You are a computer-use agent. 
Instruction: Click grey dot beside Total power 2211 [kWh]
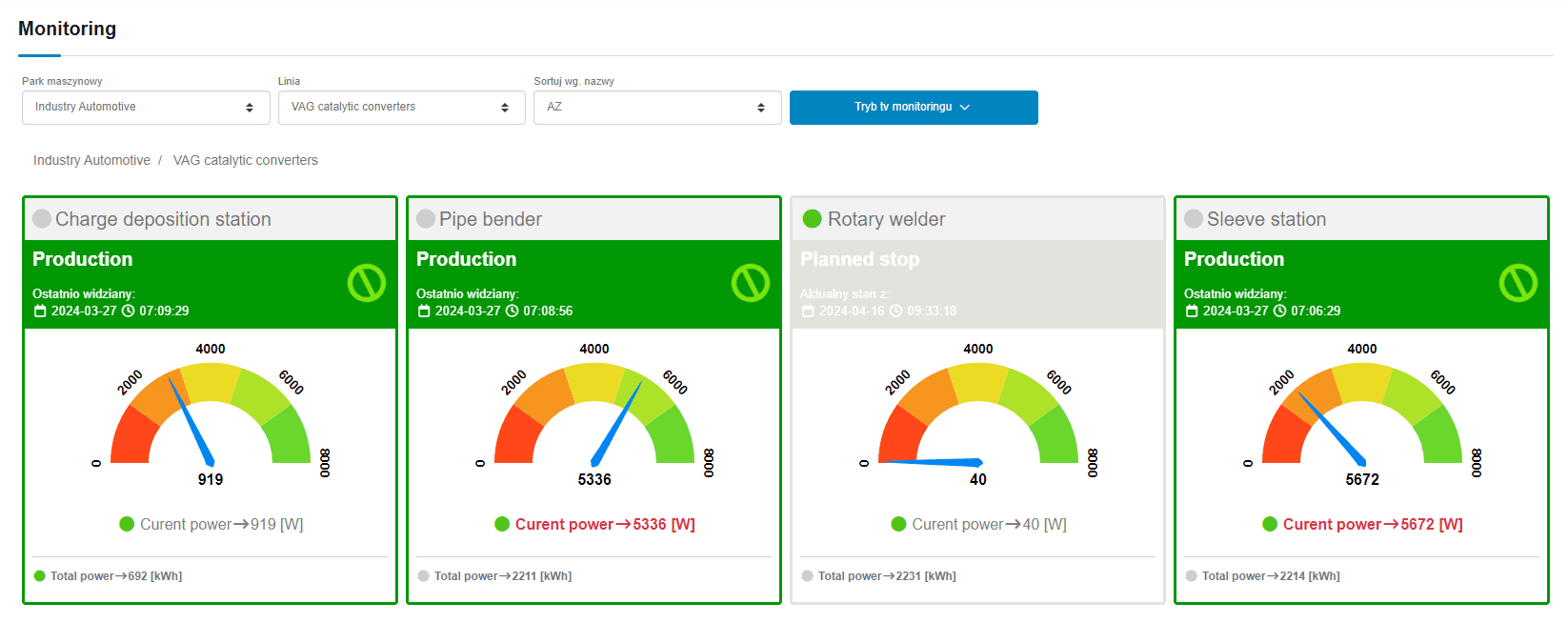tap(423, 575)
